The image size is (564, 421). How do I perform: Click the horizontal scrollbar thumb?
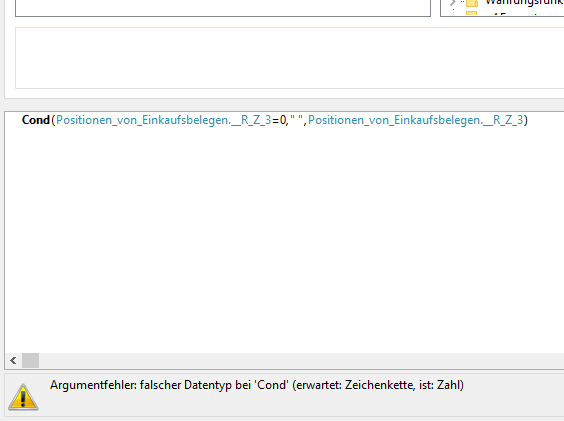tap(31, 360)
